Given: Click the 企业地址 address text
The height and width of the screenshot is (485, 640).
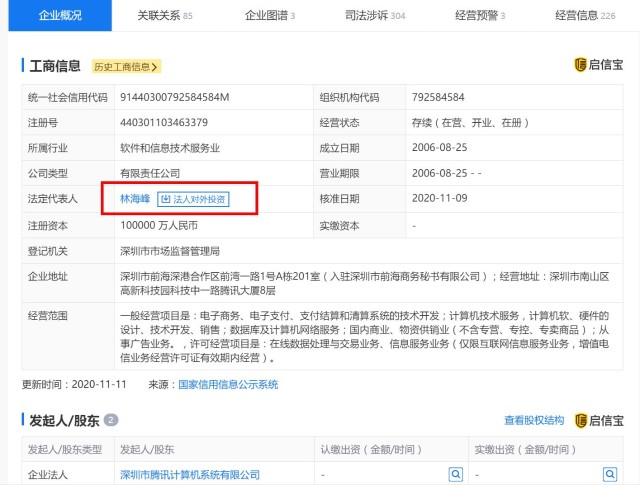Looking at the screenshot, I should [364, 283].
